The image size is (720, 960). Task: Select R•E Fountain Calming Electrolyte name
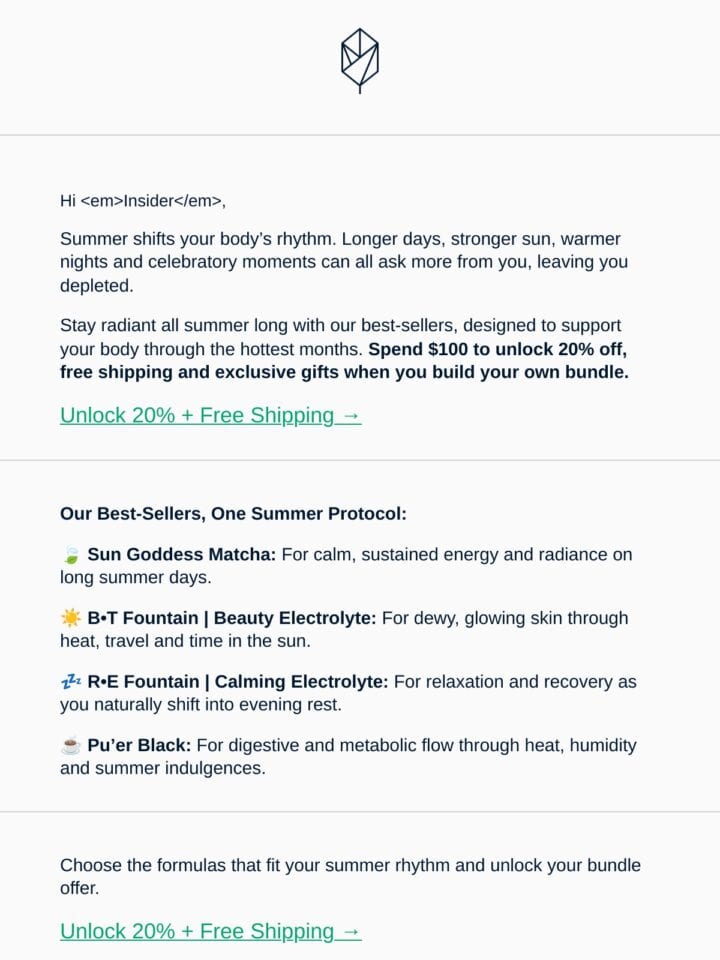click(238, 681)
